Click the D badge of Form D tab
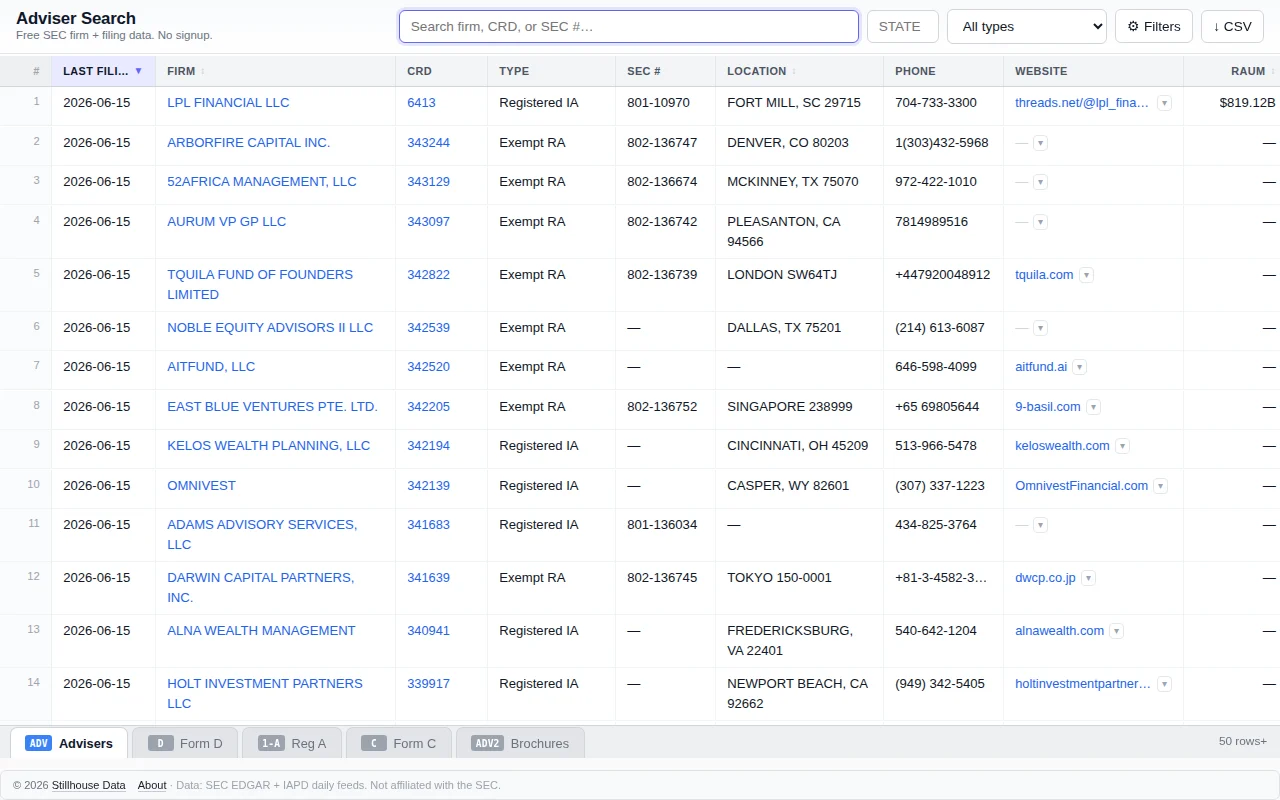Image resolution: width=1280 pixels, height=800 pixels. click(x=160, y=743)
